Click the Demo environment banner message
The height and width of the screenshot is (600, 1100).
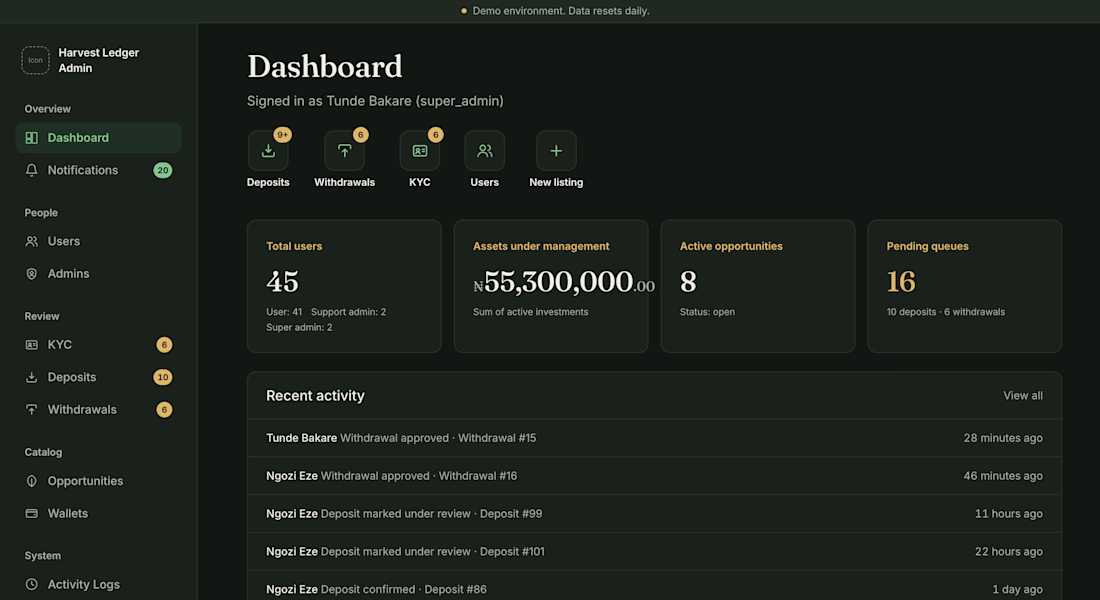tap(561, 11)
